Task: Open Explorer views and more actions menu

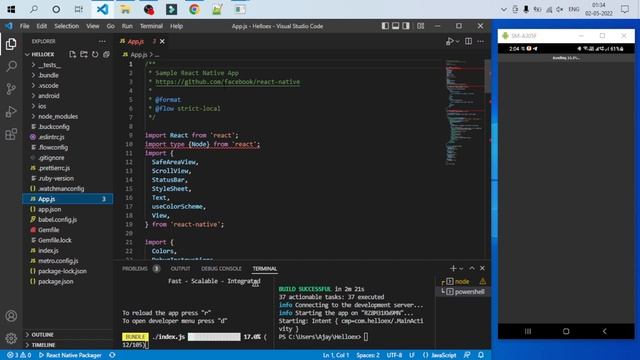Action: pyautogui.click(x=102, y=41)
